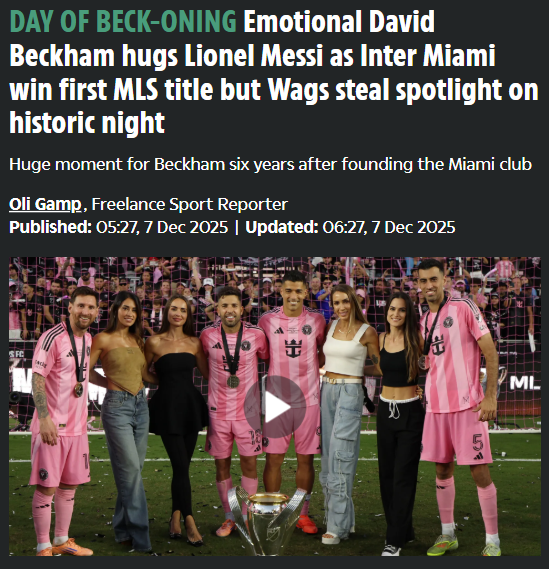Click the green 'DAY OF BECK-ONING' kicker text

[123, 22]
